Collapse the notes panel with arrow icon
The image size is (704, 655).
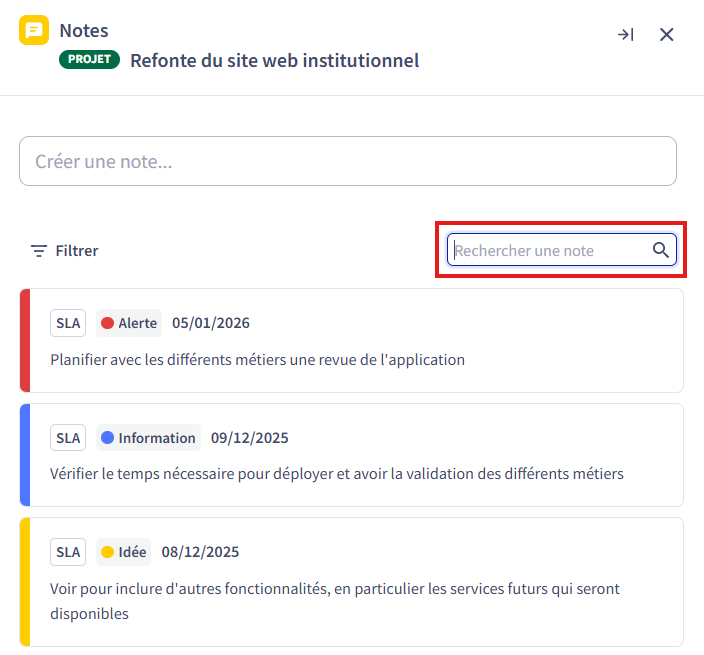click(625, 35)
